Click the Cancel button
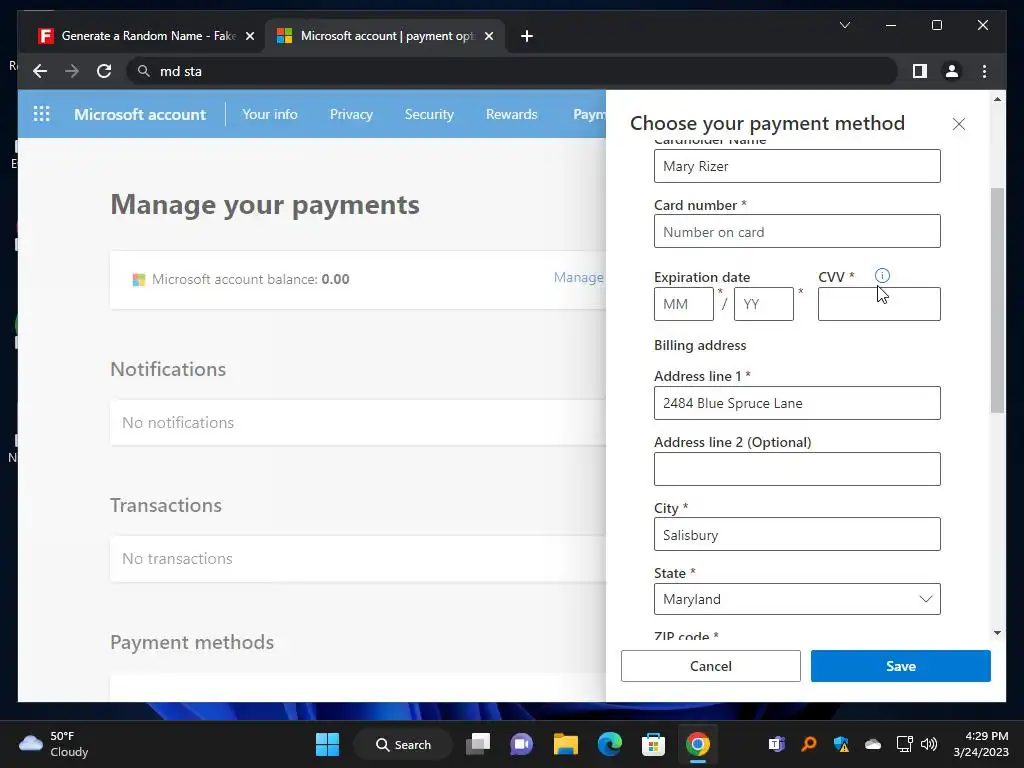 click(711, 666)
